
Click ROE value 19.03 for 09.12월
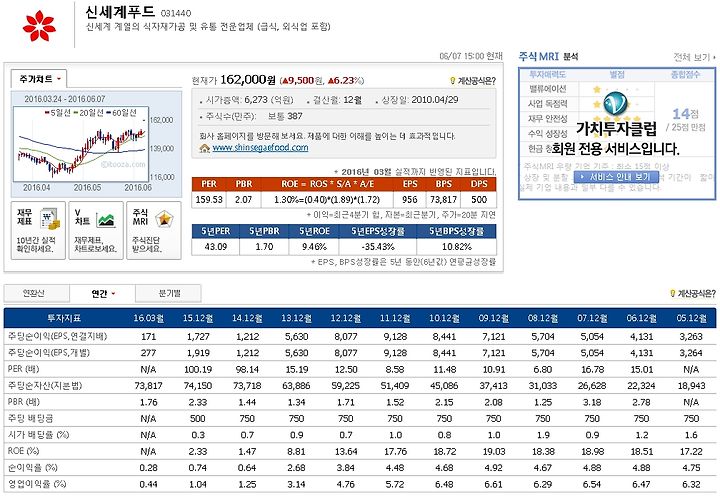pyautogui.click(x=494, y=451)
